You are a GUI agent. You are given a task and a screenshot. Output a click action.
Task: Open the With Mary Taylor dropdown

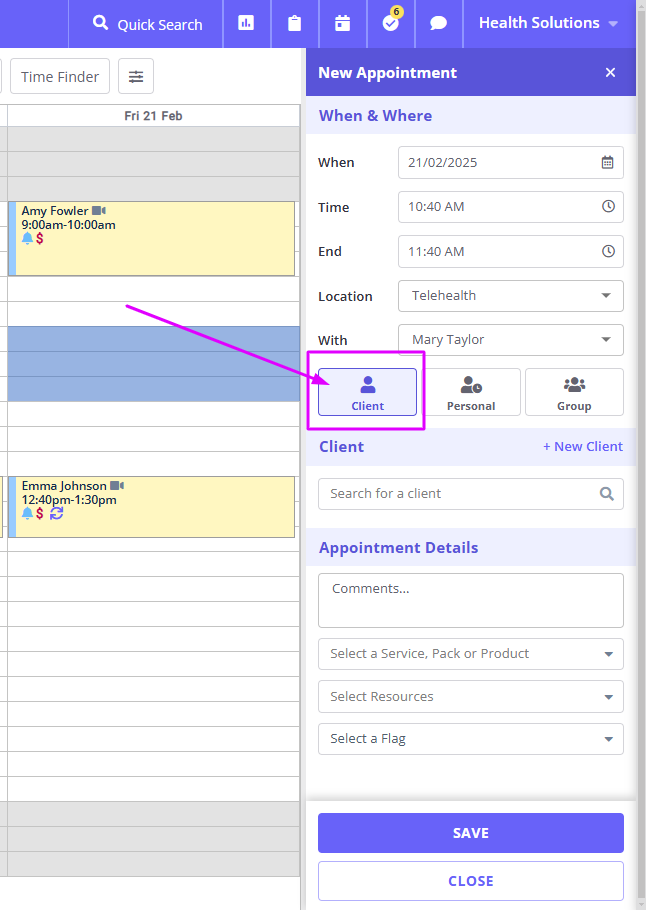coord(510,340)
